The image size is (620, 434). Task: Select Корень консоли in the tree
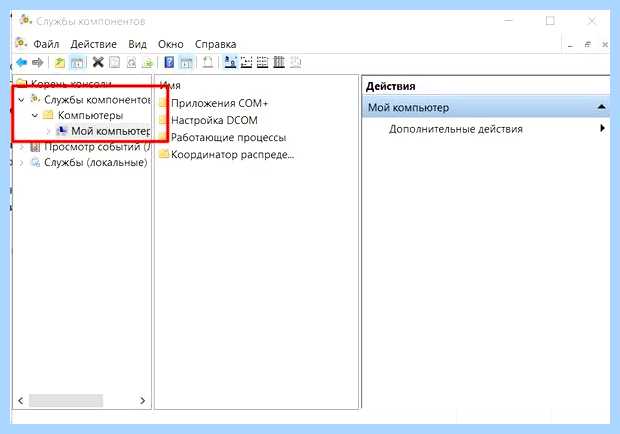[x=71, y=84]
